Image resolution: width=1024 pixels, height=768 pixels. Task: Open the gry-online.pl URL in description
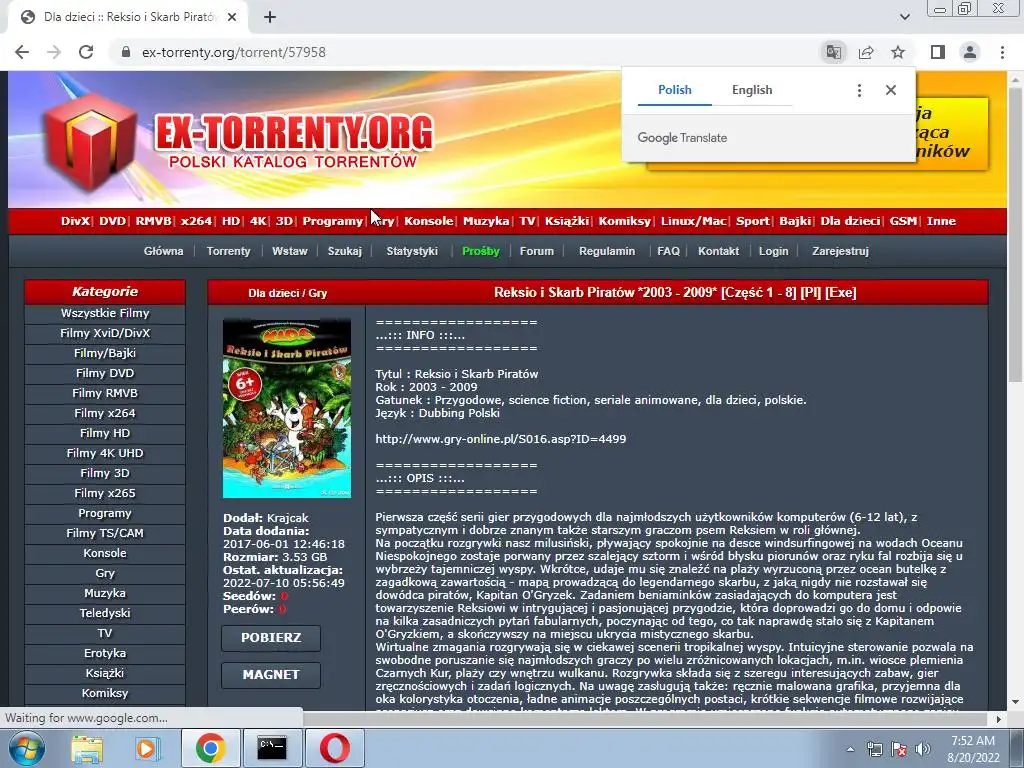coord(500,439)
